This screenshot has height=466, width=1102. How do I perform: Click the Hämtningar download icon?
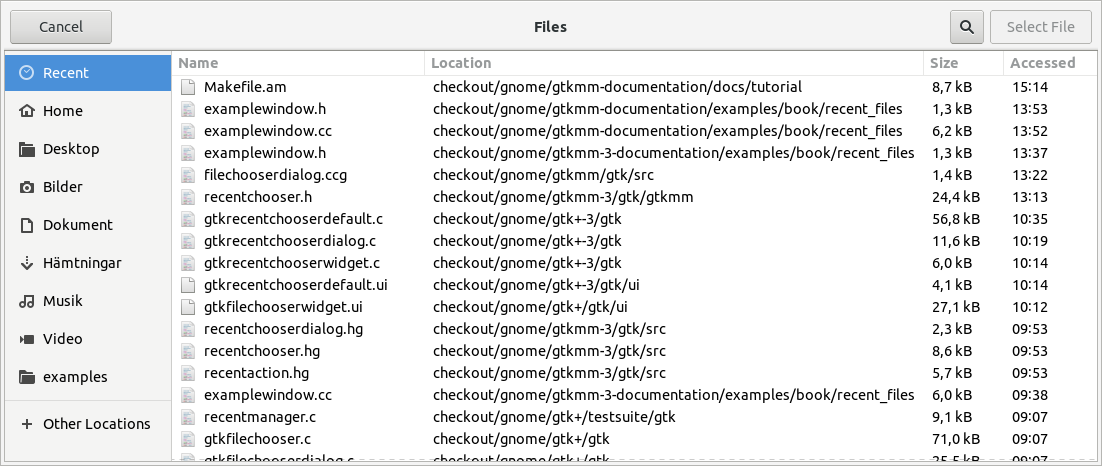click(27, 263)
